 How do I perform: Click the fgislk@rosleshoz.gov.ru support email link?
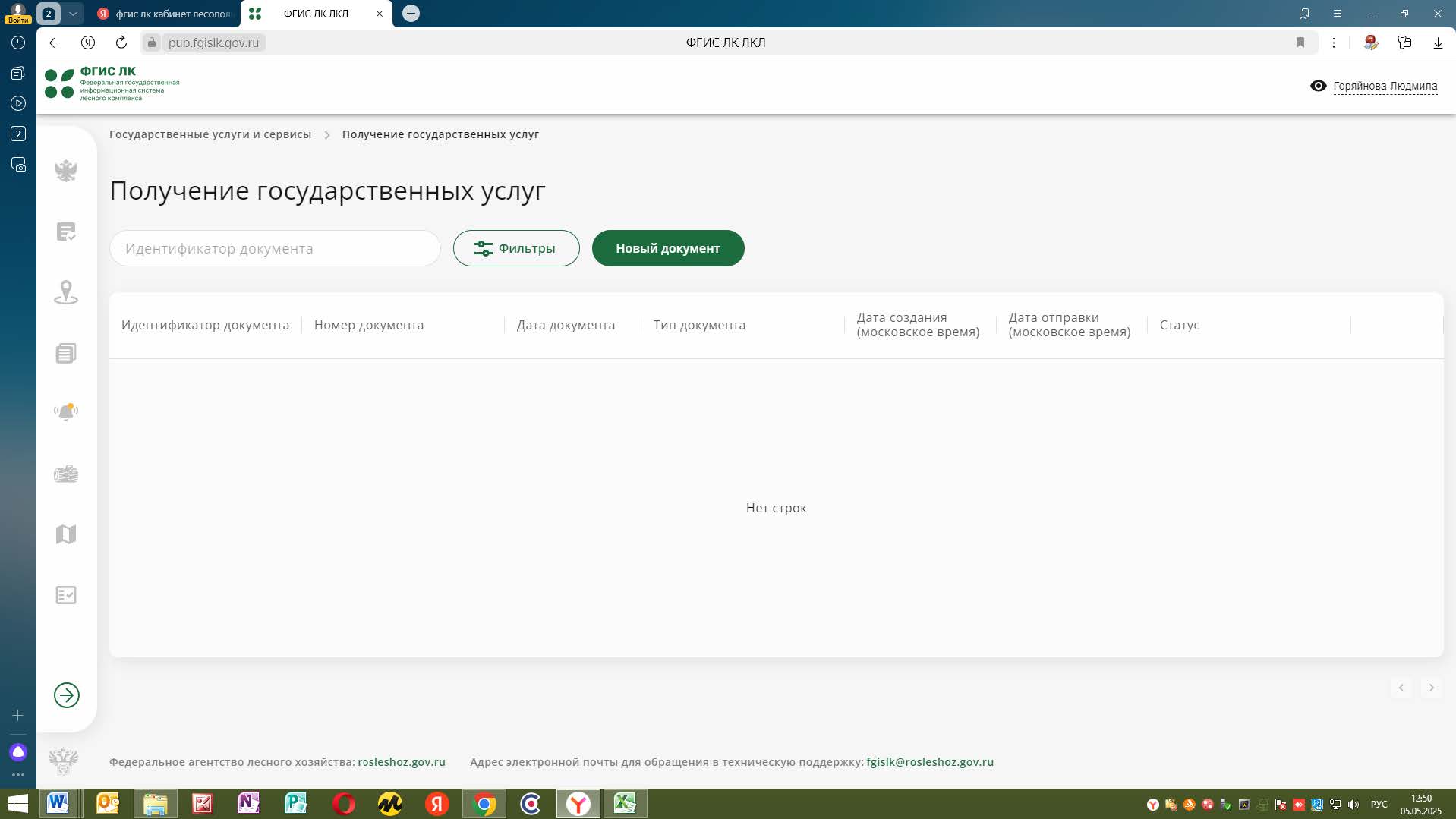(x=930, y=762)
